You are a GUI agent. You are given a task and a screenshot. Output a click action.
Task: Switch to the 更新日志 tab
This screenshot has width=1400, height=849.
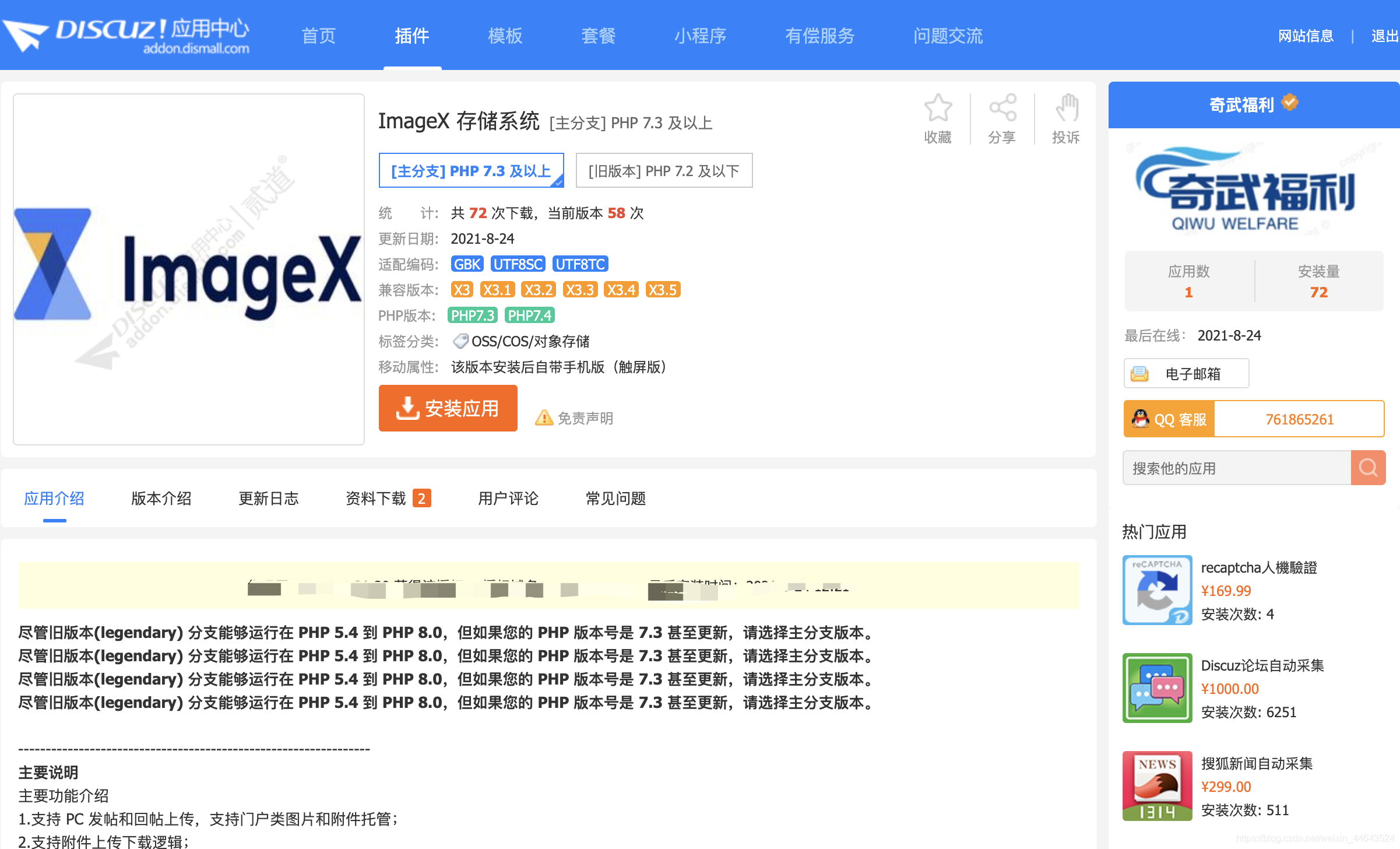click(x=268, y=499)
